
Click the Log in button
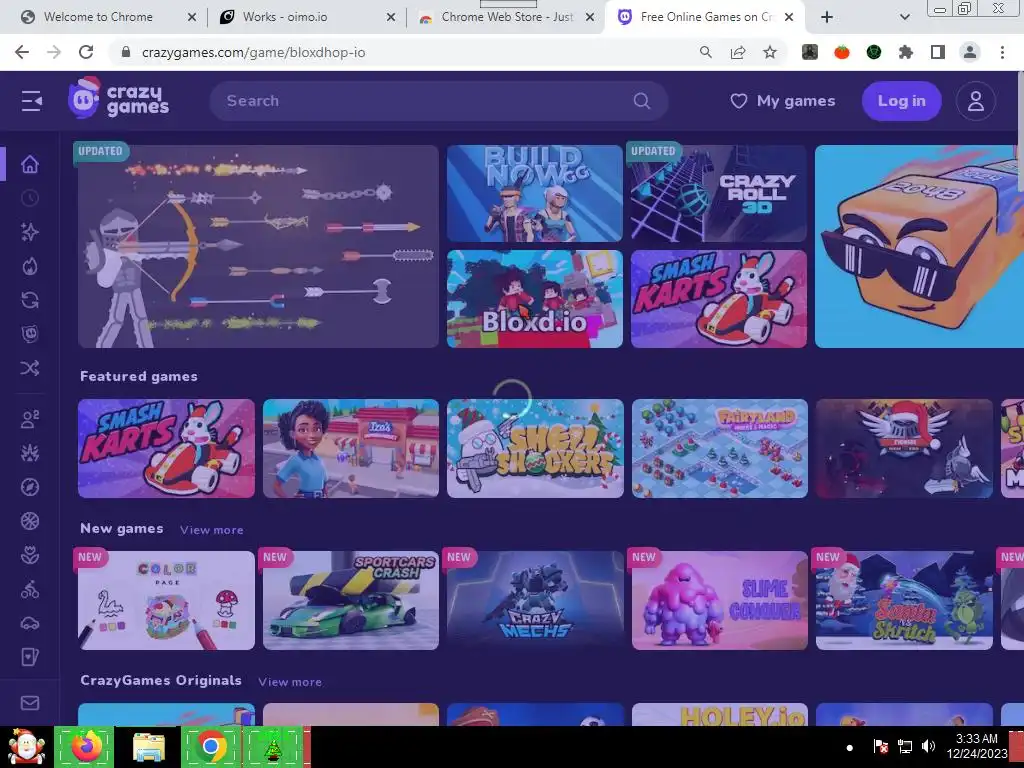tap(901, 101)
